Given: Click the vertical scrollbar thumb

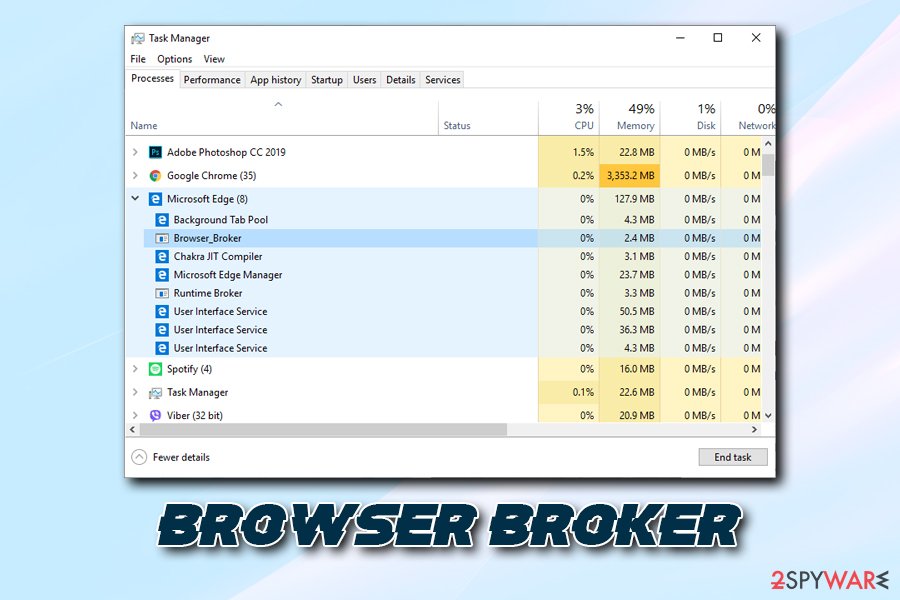Looking at the screenshot, I should click(768, 165).
